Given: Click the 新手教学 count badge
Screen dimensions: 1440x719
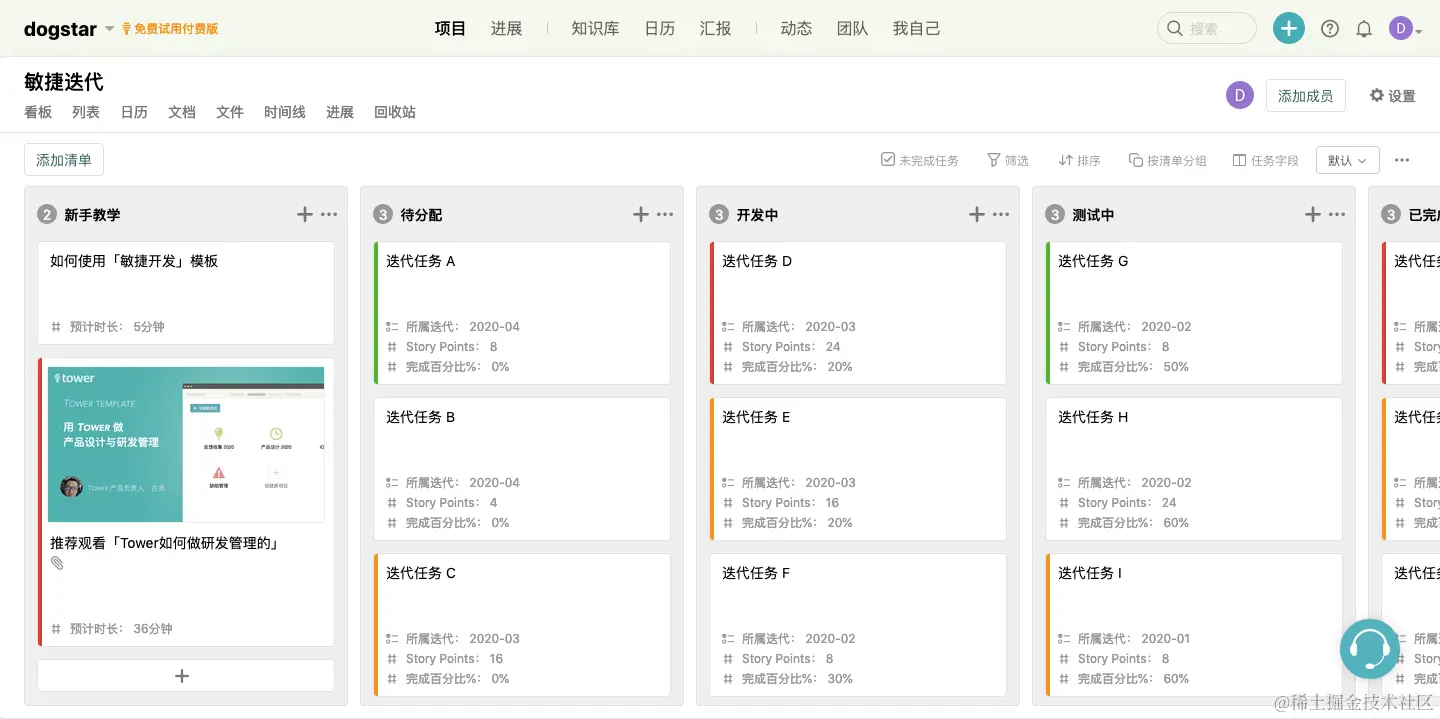Looking at the screenshot, I should (x=46, y=214).
